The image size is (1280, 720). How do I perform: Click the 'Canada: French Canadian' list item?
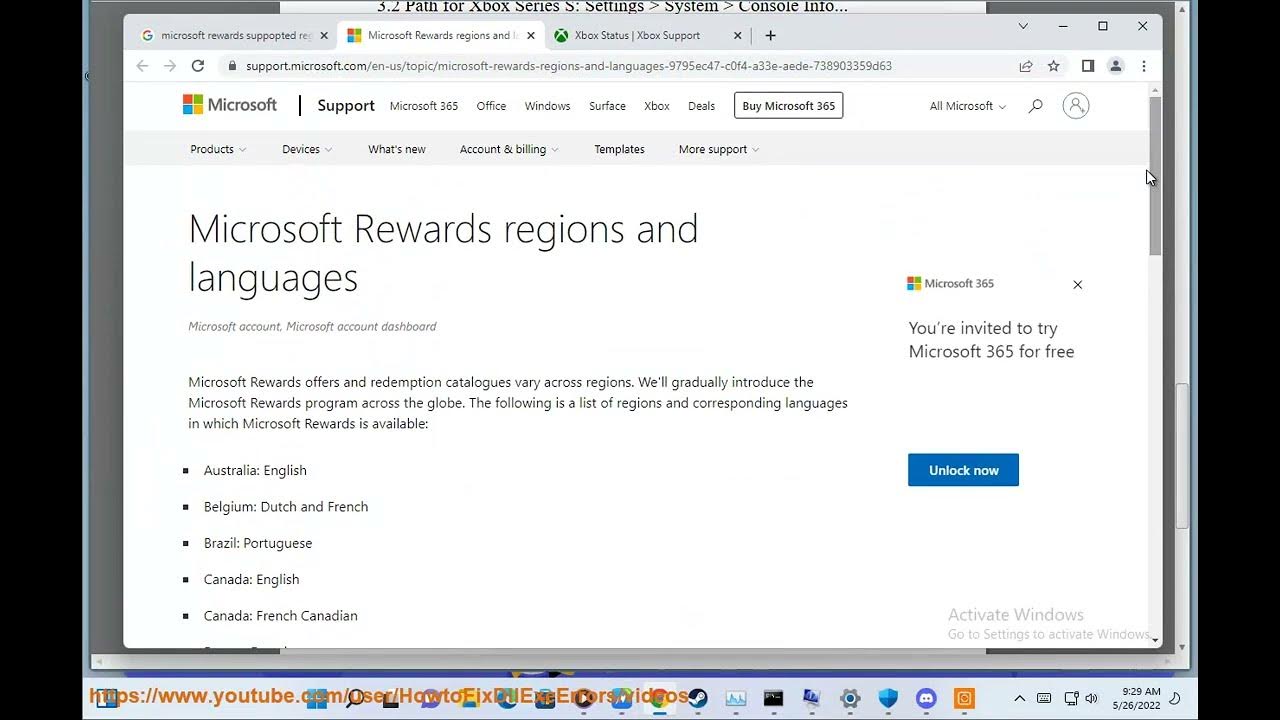pos(281,616)
